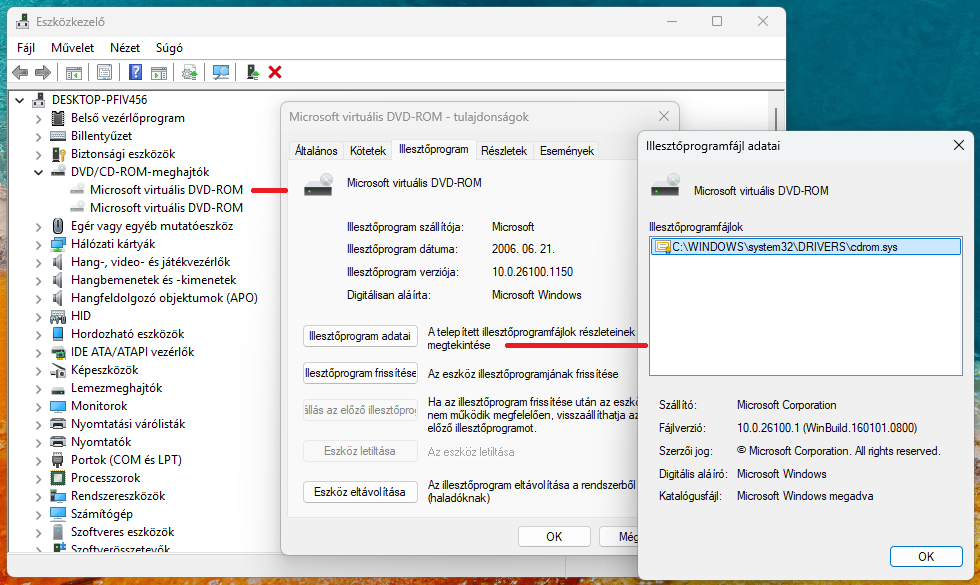This screenshot has height=585, width=980.
Task: Click the Eszközkezelő title bar app icon
Action: pyautogui.click(x=22, y=21)
